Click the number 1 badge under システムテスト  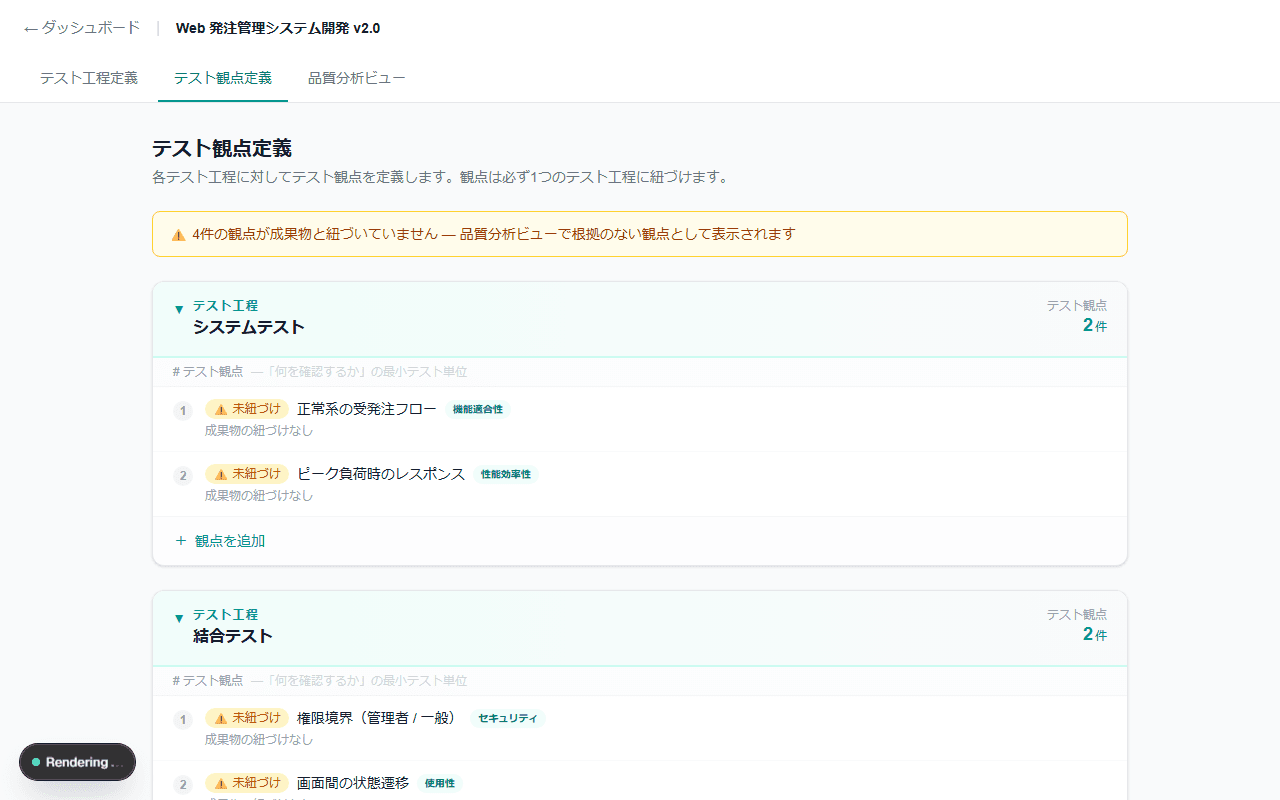pyautogui.click(x=183, y=409)
